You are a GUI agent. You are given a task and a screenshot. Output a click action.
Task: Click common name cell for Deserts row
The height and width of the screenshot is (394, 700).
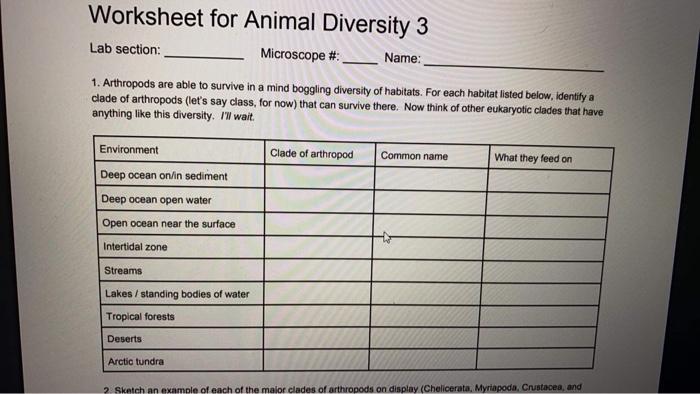tap(424, 338)
